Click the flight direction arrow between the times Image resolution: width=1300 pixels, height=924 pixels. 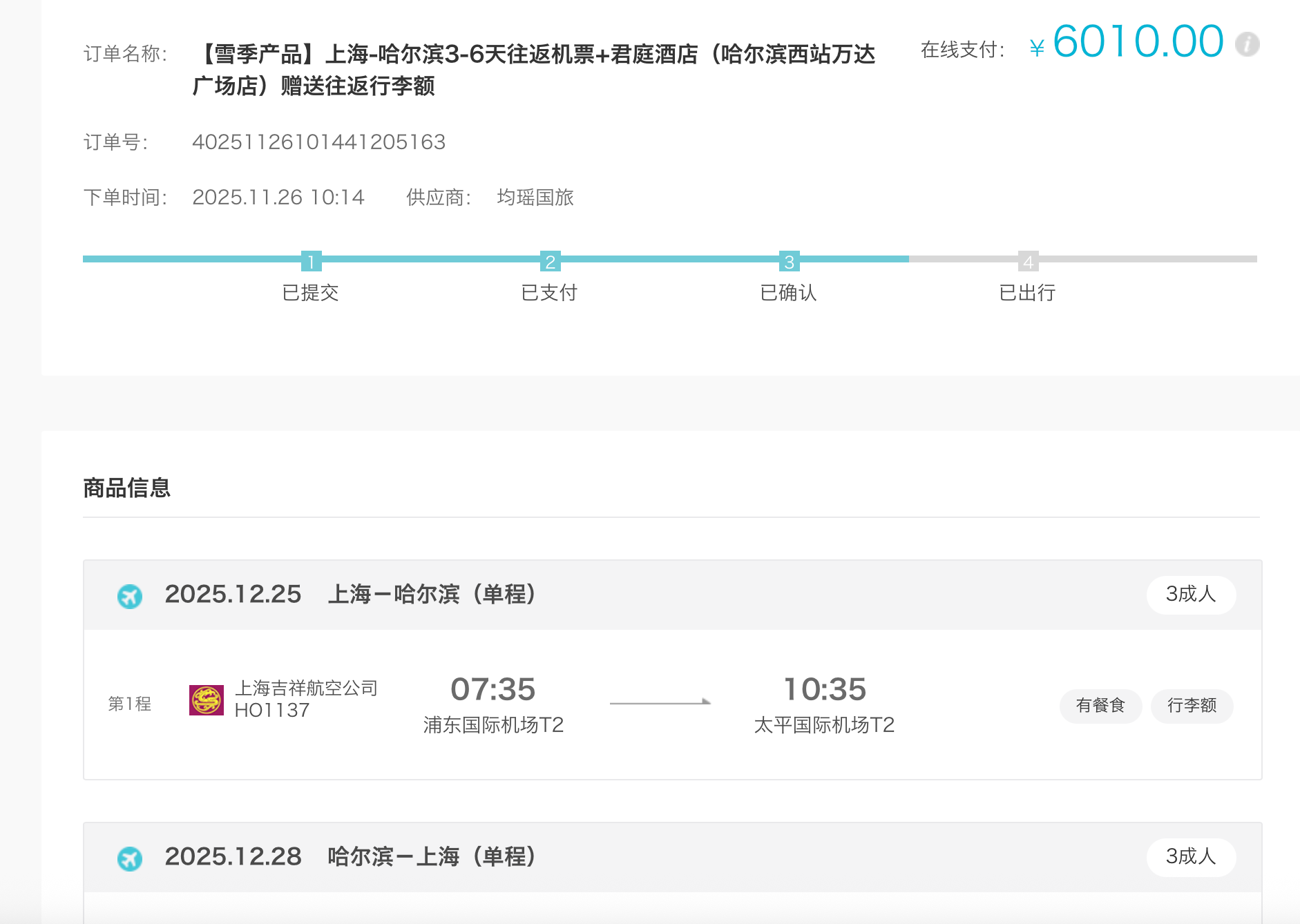[x=660, y=702]
